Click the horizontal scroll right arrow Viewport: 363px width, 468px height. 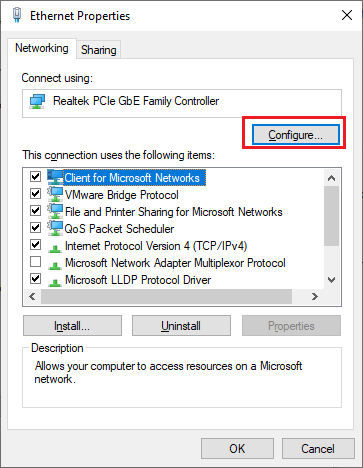click(314, 296)
